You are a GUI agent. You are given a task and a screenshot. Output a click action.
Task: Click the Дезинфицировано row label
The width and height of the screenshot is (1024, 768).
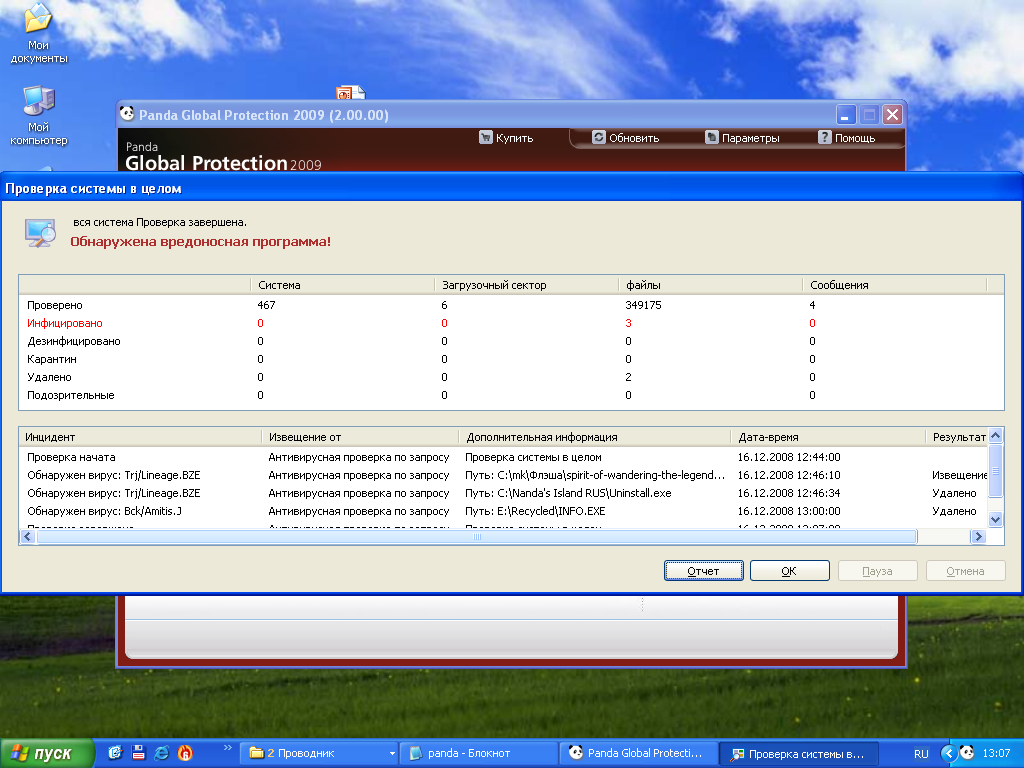(74, 341)
